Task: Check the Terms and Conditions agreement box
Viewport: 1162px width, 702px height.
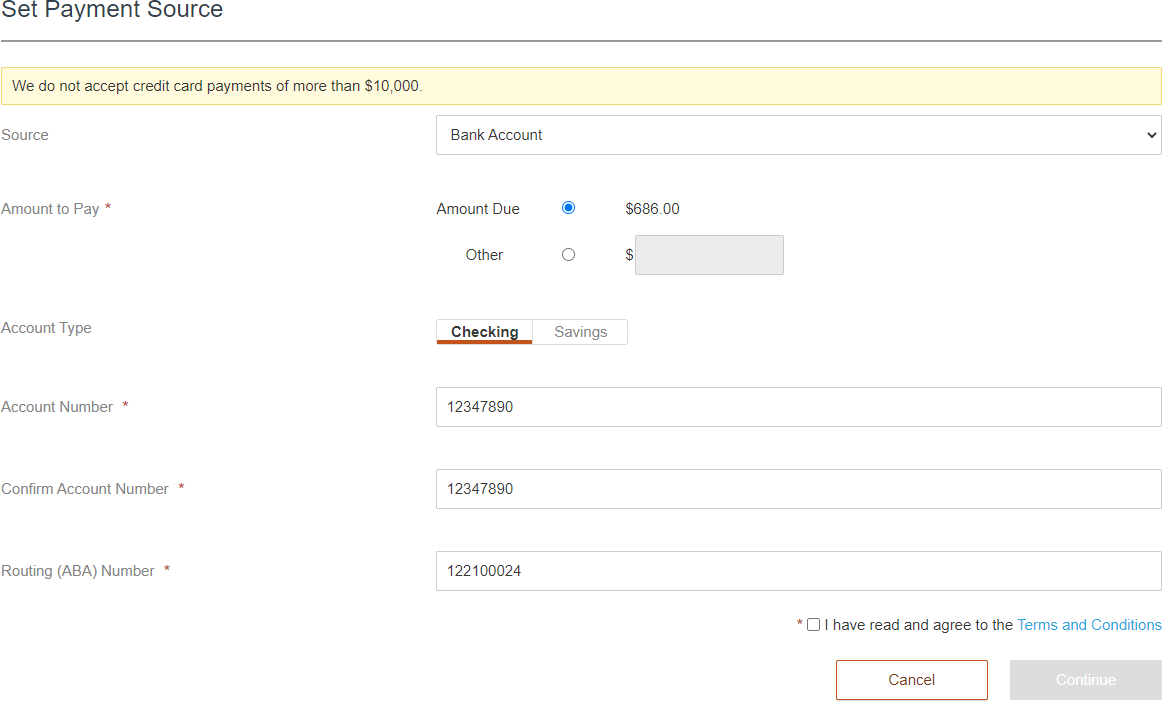Action: (813, 624)
